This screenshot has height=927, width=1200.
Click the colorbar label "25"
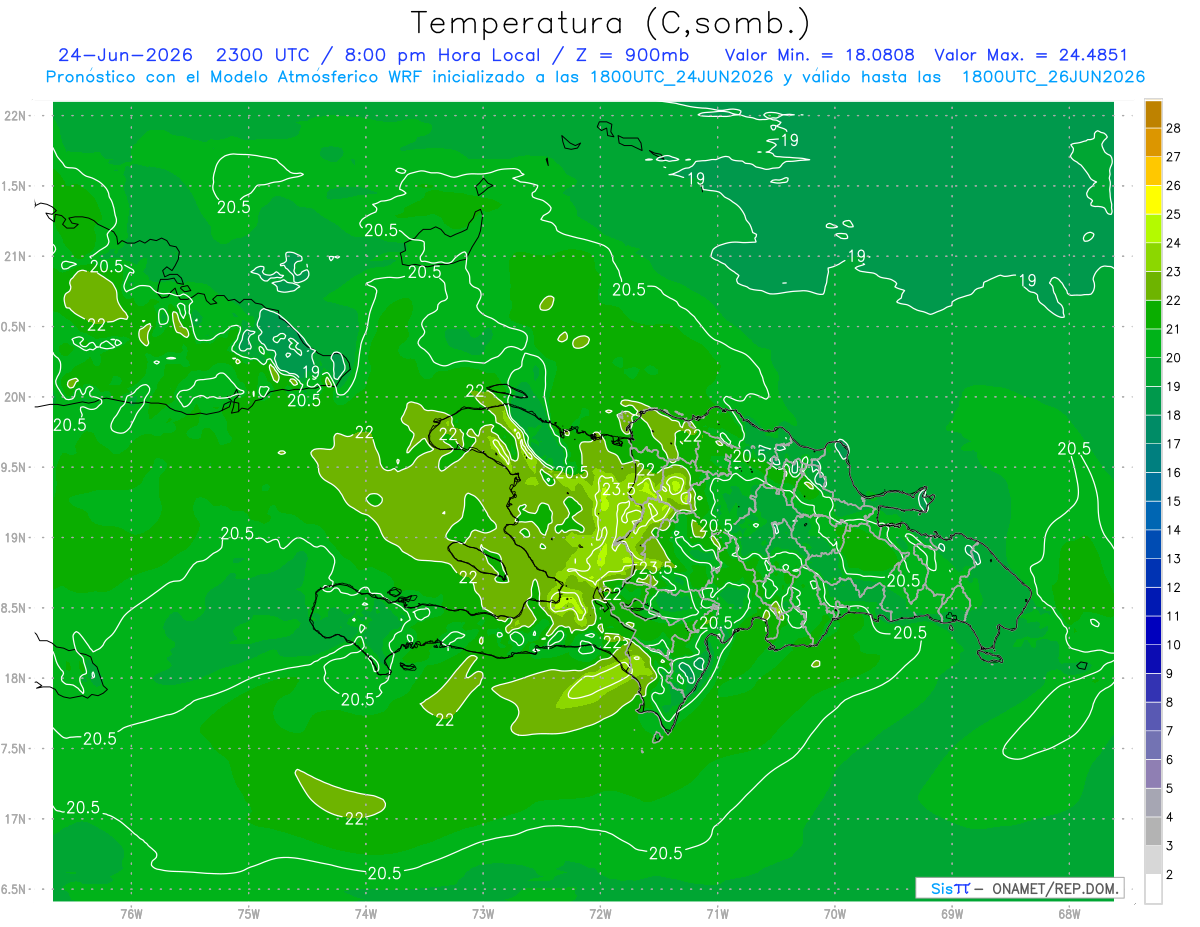[1173, 215]
